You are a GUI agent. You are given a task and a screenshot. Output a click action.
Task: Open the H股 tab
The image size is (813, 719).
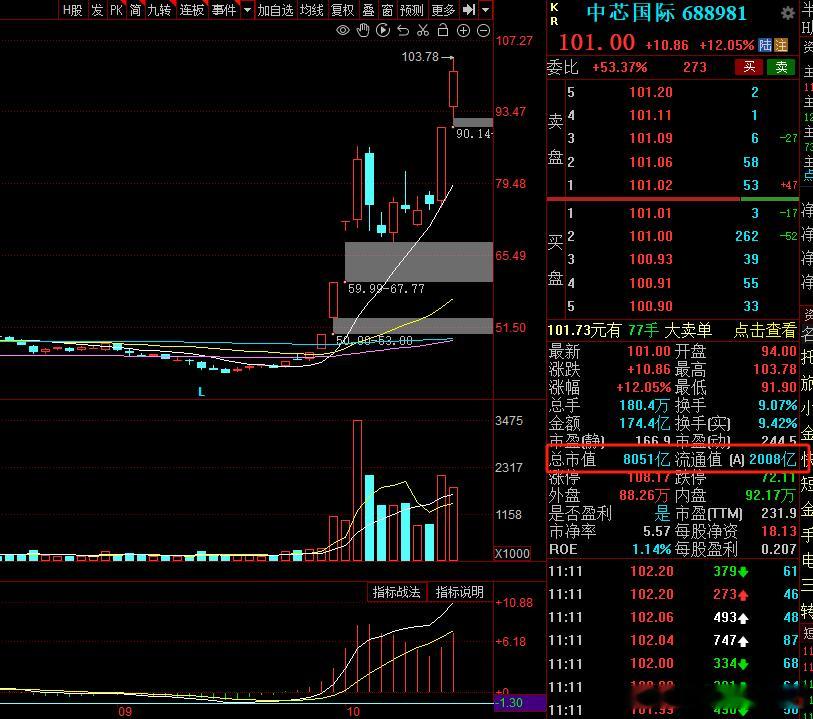coord(73,10)
